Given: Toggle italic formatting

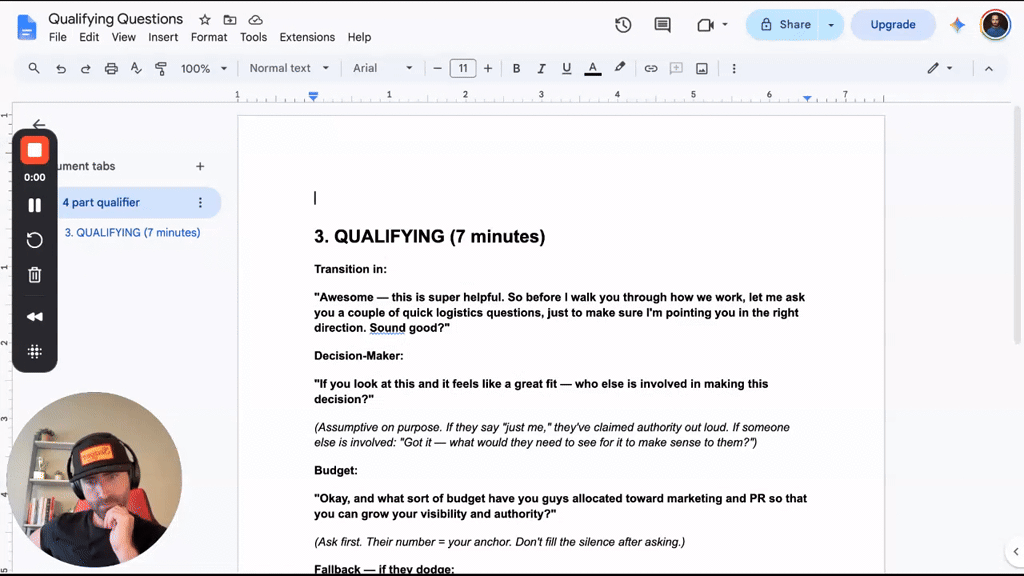Looking at the screenshot, I should pyautogui.click(x=541, y=68).
